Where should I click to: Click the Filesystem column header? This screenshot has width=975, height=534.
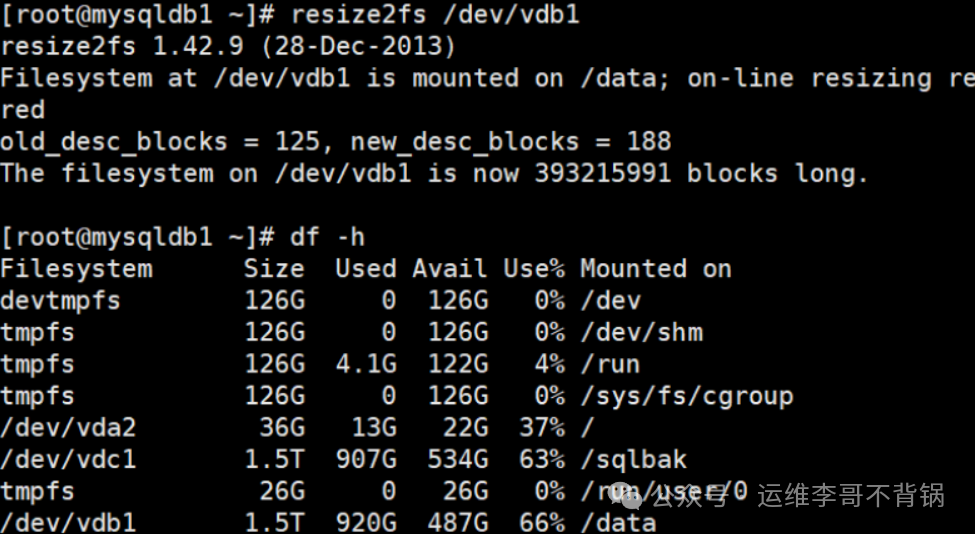76,269
